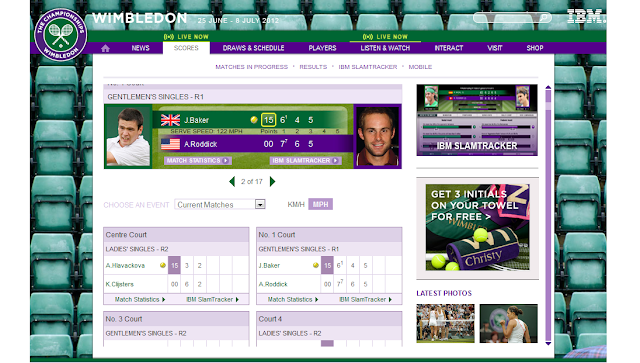Click the scroll-up arrow of the page scrollbar
640x363 pixels.
click(x=548, y=87)
